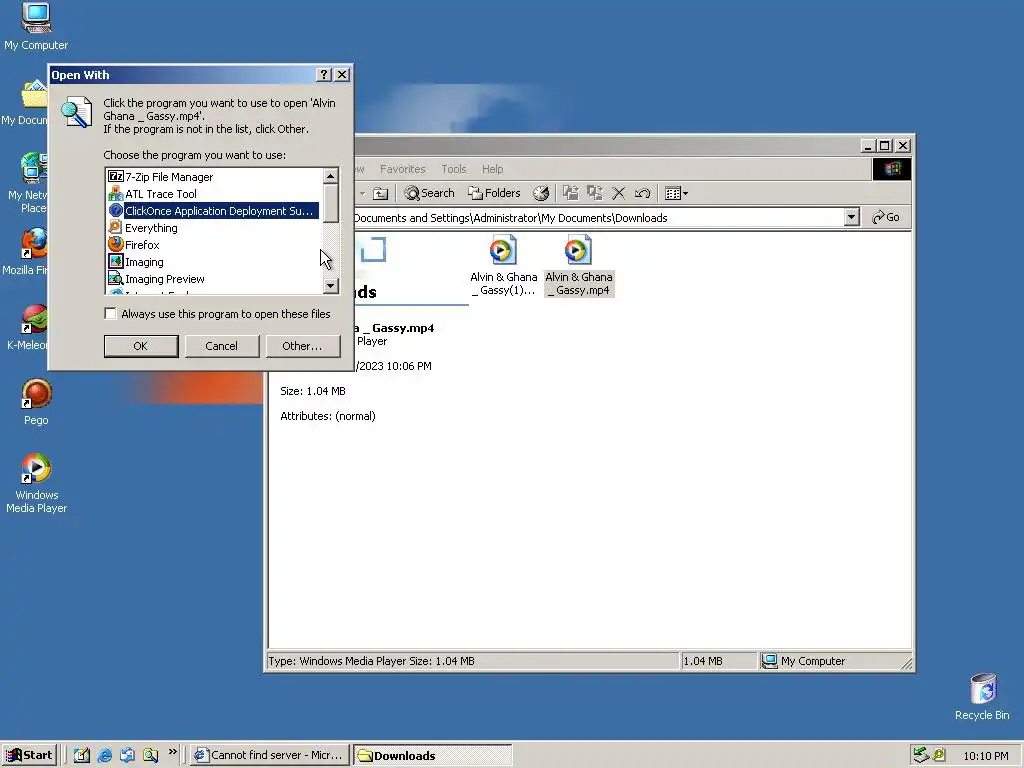The image size is (1024, 768).
Task: Click the program list scrollbar thumb
Action: coord(330,204)
